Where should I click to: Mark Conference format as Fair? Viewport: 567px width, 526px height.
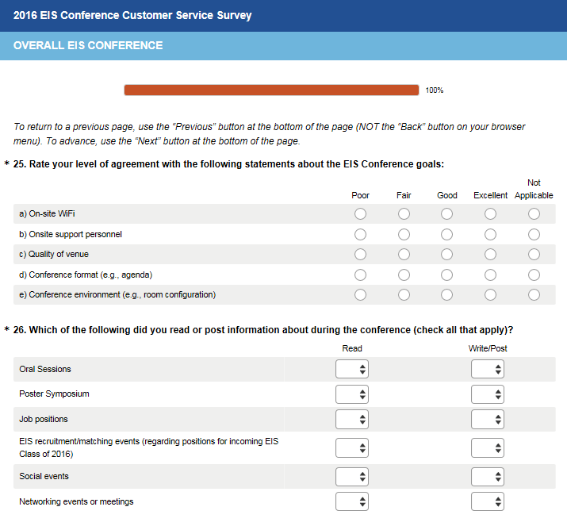(404, 275)
